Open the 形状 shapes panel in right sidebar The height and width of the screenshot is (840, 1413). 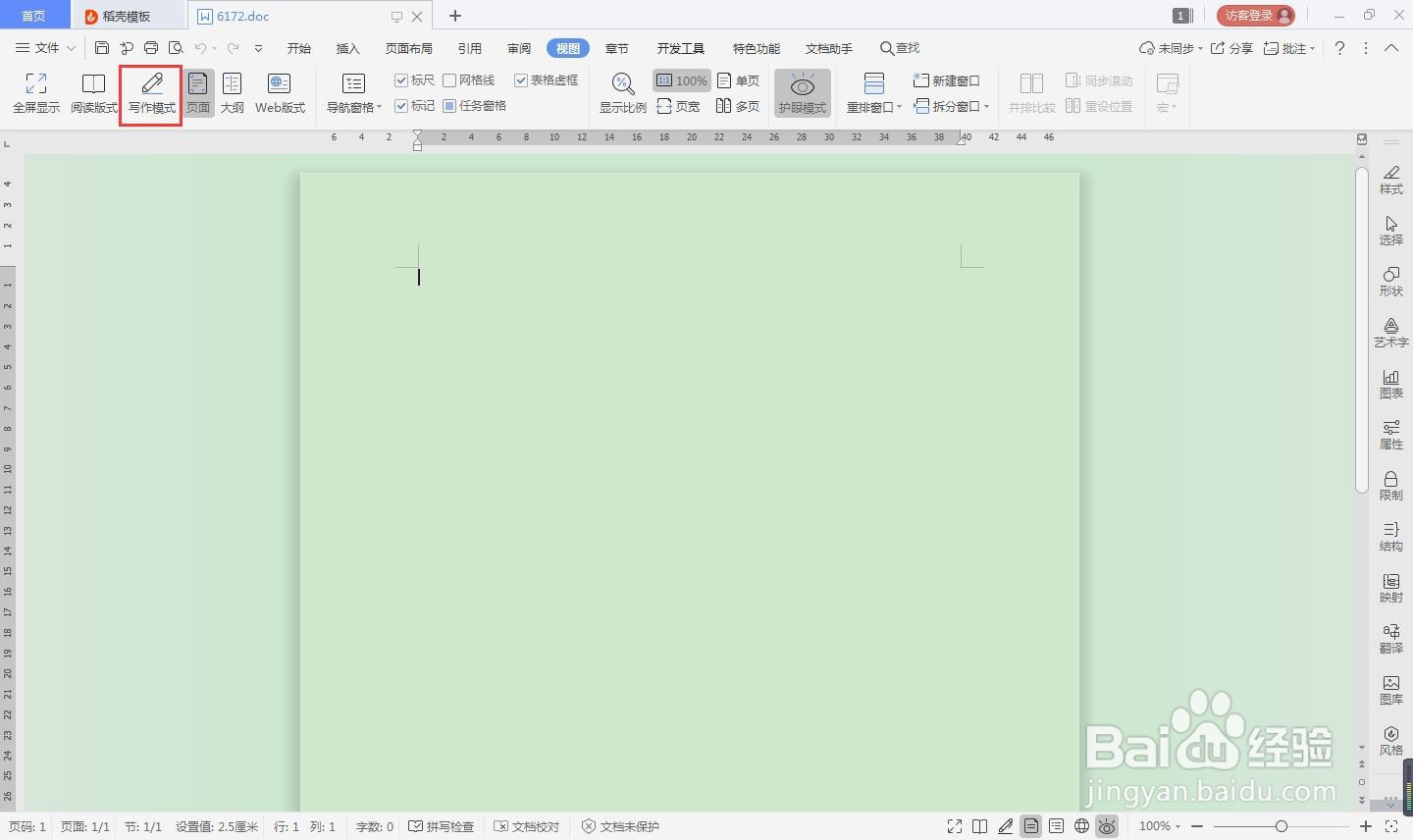pos(1390,283)
